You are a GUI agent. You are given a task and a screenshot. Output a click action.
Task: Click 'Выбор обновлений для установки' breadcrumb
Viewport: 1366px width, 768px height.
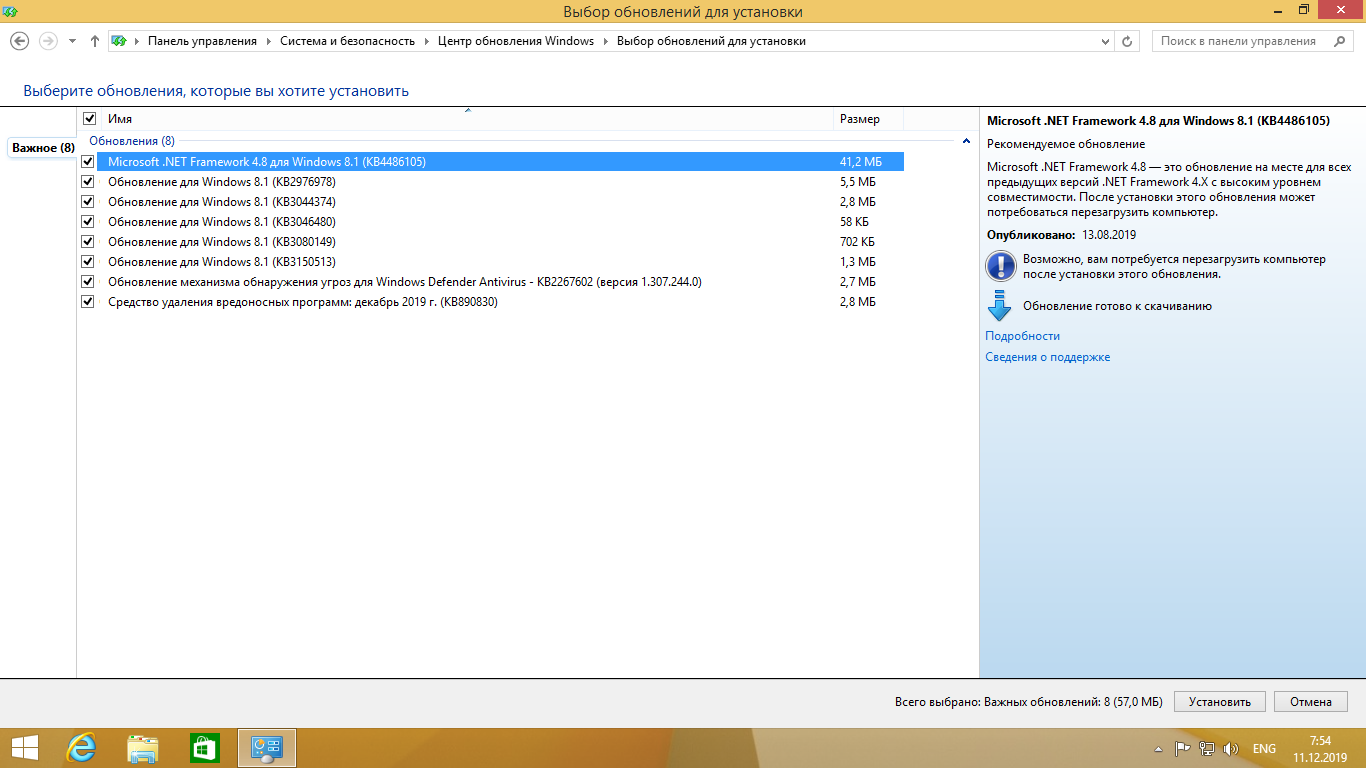click(711, 41)
